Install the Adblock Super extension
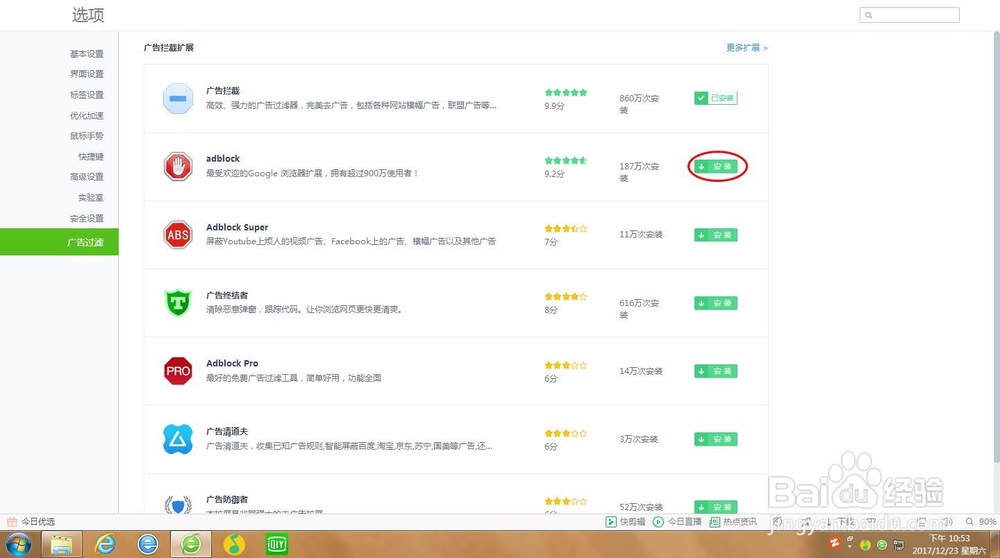 pyautogui.click(x=716, y=235)
